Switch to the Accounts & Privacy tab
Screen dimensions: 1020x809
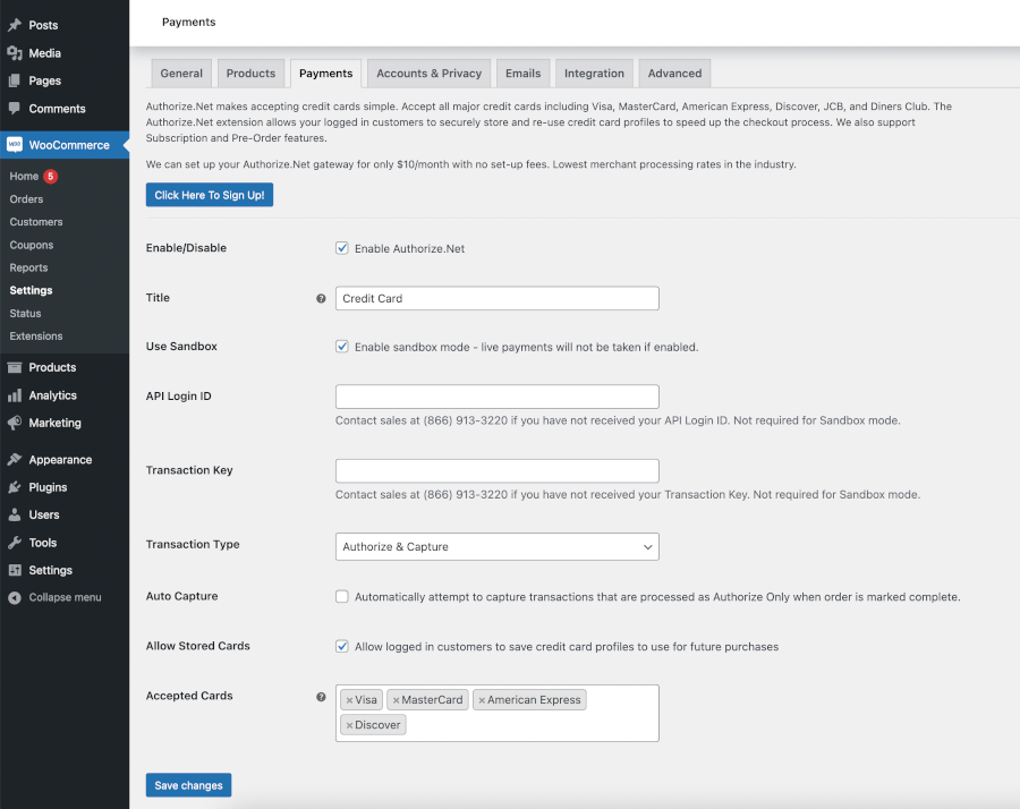pos(428,73)
